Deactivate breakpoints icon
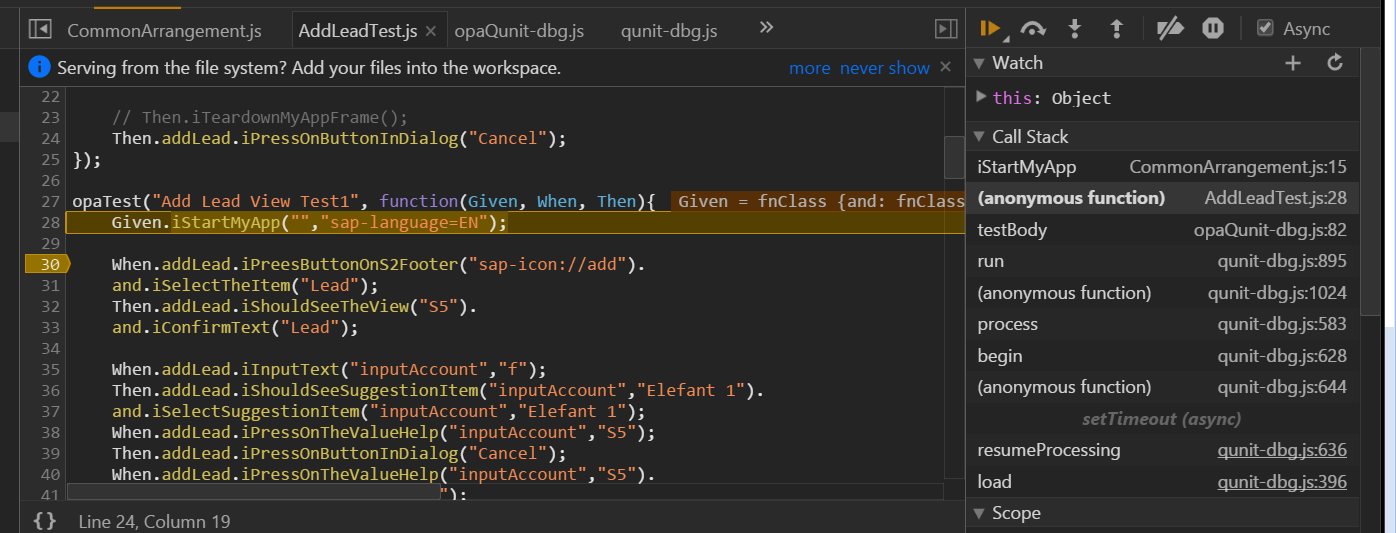 pos(1170,29)
